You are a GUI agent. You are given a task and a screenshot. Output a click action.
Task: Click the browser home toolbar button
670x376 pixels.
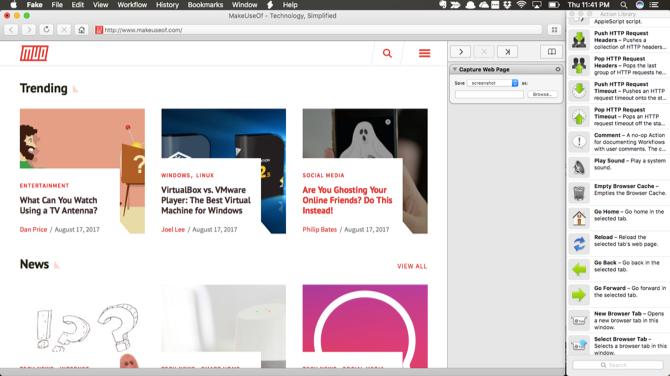[82, 29]
